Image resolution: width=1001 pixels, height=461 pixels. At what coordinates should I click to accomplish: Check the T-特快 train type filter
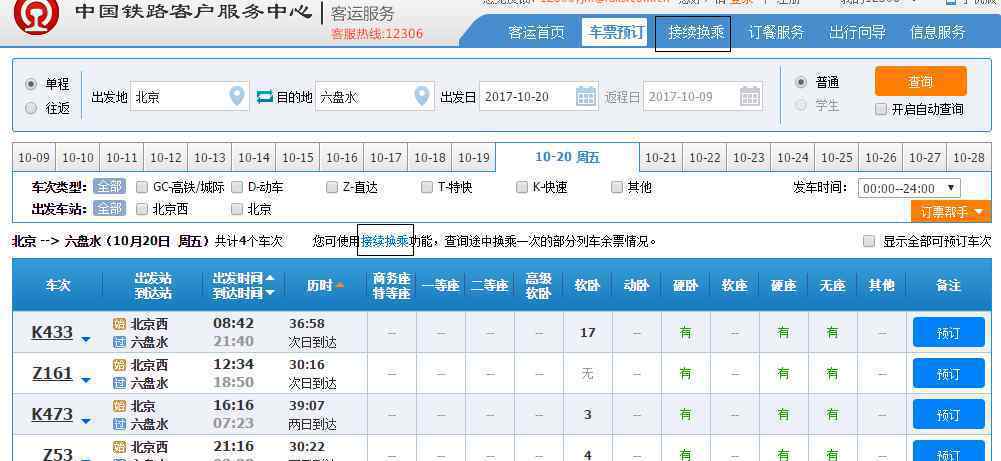(x=427, y=188)
